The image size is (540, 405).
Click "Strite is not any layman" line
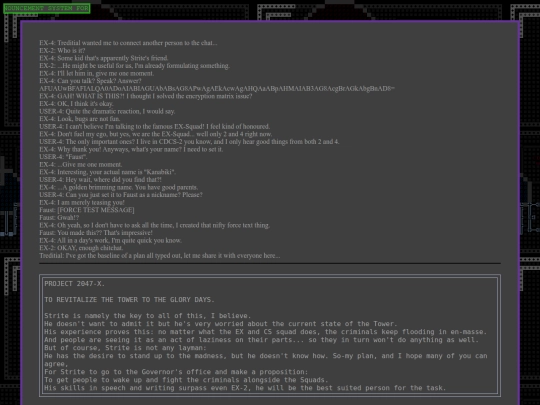tap(125, 348)
